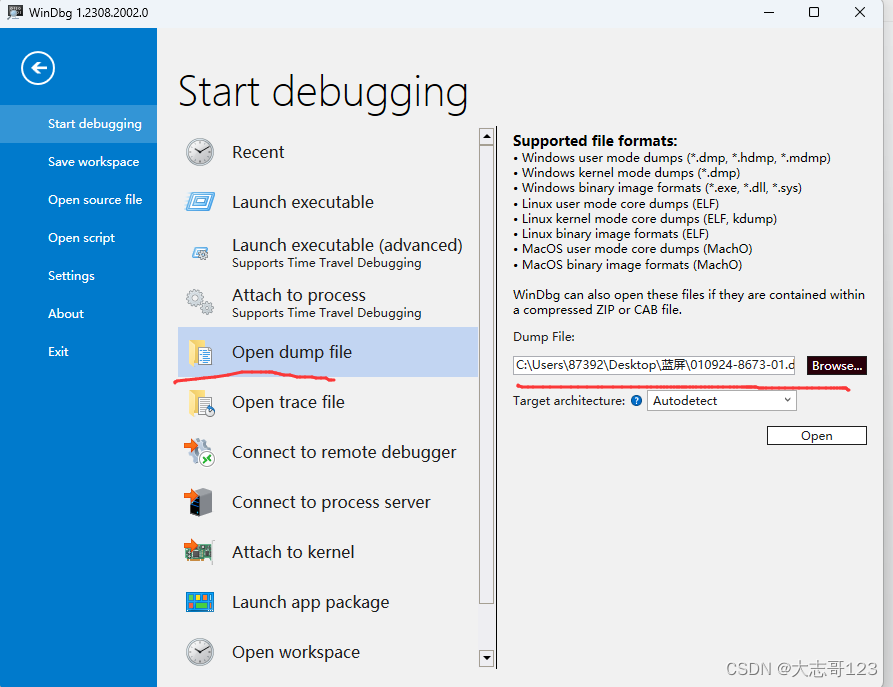Expand the Target architecture Autodetect dropdown
This screenshot has width=893, height=687.
[722, 401]
